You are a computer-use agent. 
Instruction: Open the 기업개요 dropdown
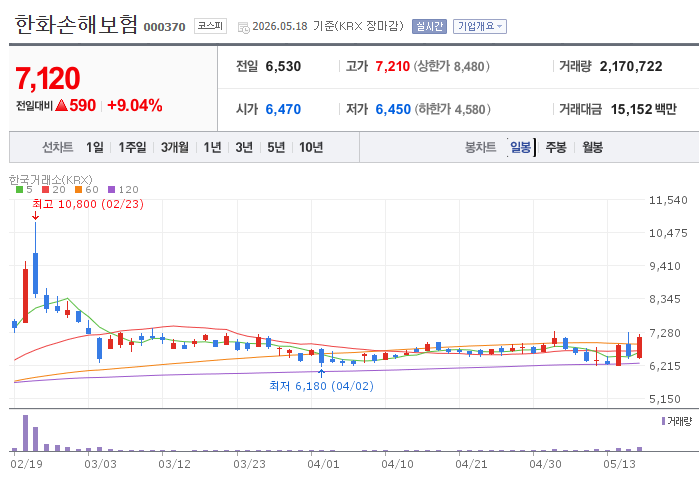(480, 26)
